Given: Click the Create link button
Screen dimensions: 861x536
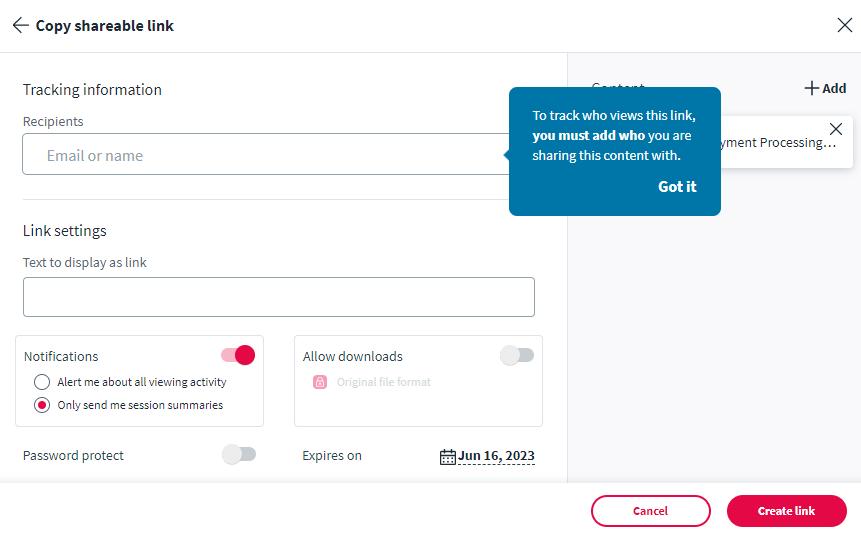Looking at the screenshot, I should pyautogui.click(x=786, y=511).
